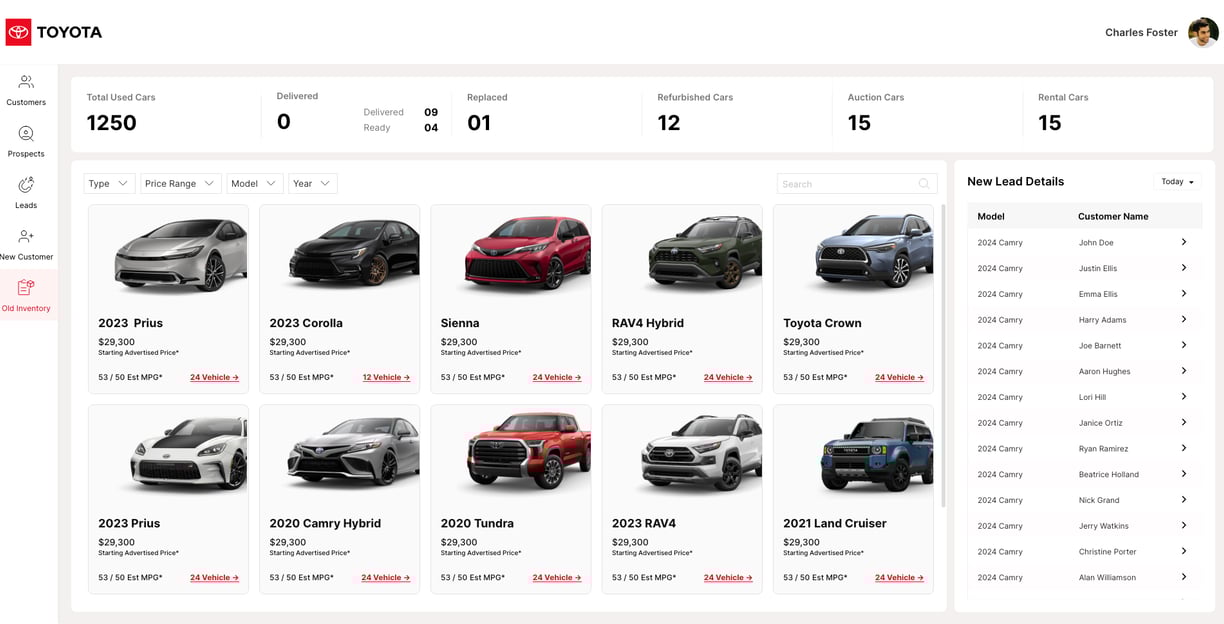Open Emma Ellis lead arrow

tap(1184, 294)
